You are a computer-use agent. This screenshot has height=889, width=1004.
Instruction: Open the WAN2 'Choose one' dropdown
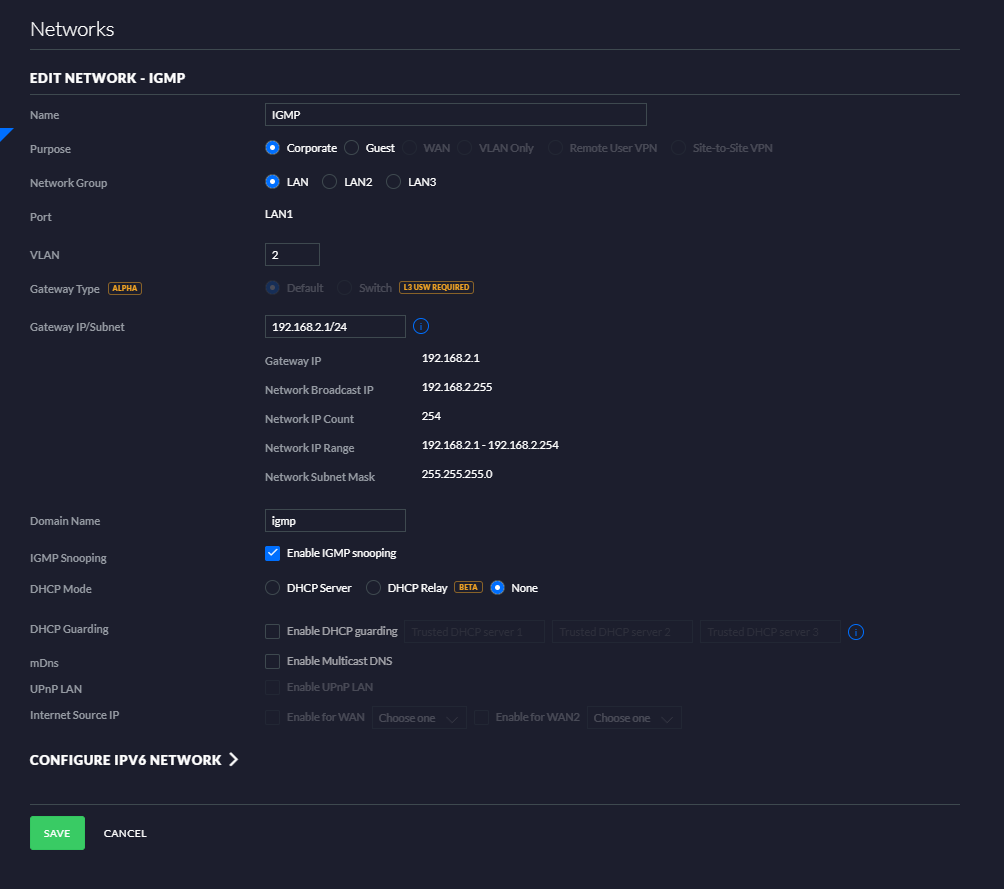636,718
